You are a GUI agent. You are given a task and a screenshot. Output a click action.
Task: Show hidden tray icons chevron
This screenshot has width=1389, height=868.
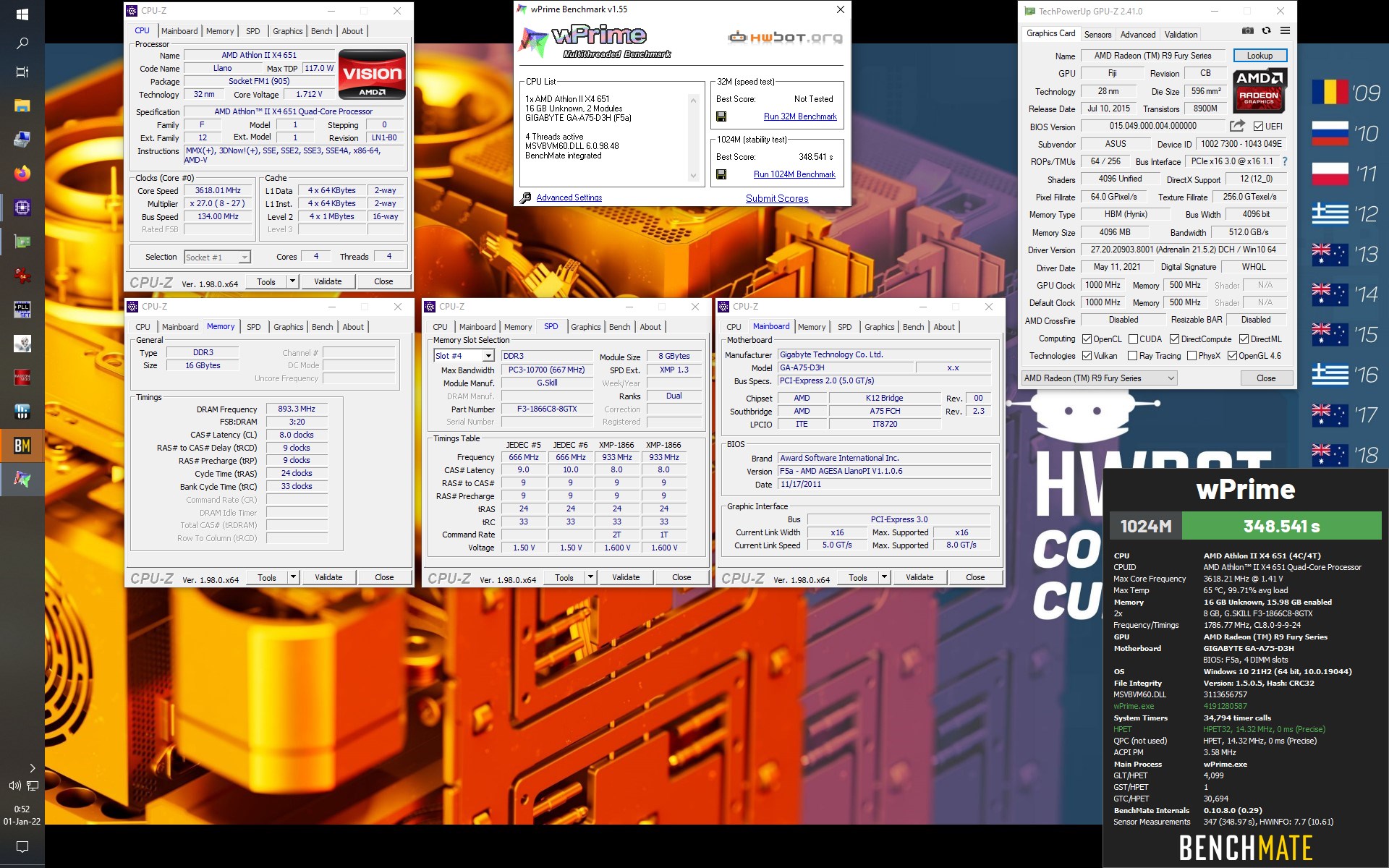click(x=32, y=768)
